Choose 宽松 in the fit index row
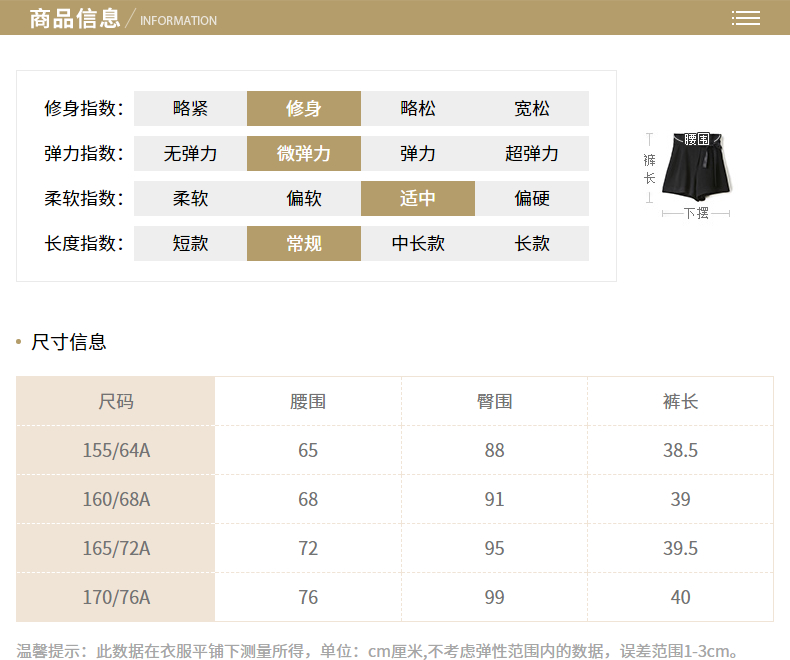This screenshot has width=790, height=660. coord(532,109)
